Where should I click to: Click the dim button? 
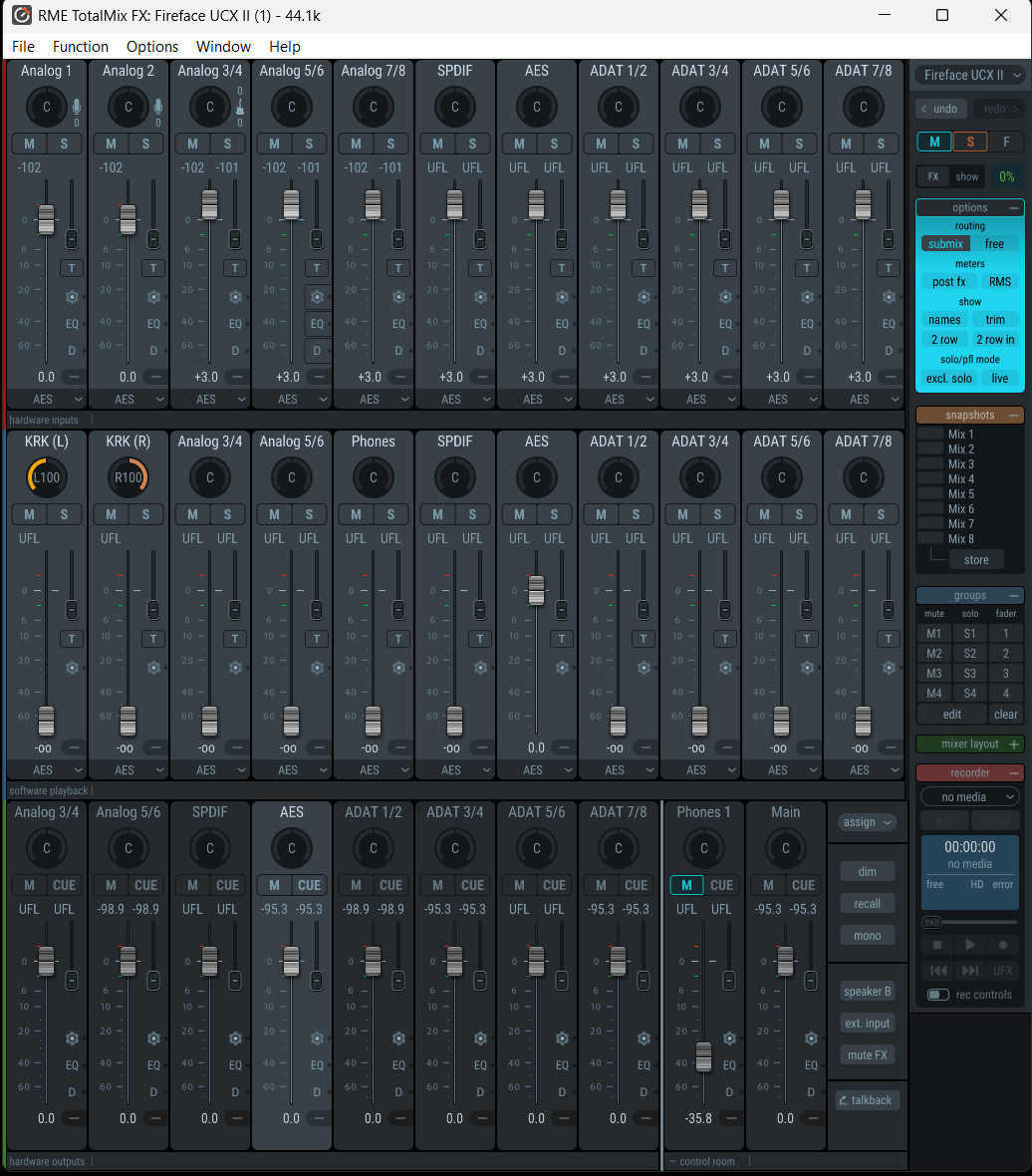[867, 871]
